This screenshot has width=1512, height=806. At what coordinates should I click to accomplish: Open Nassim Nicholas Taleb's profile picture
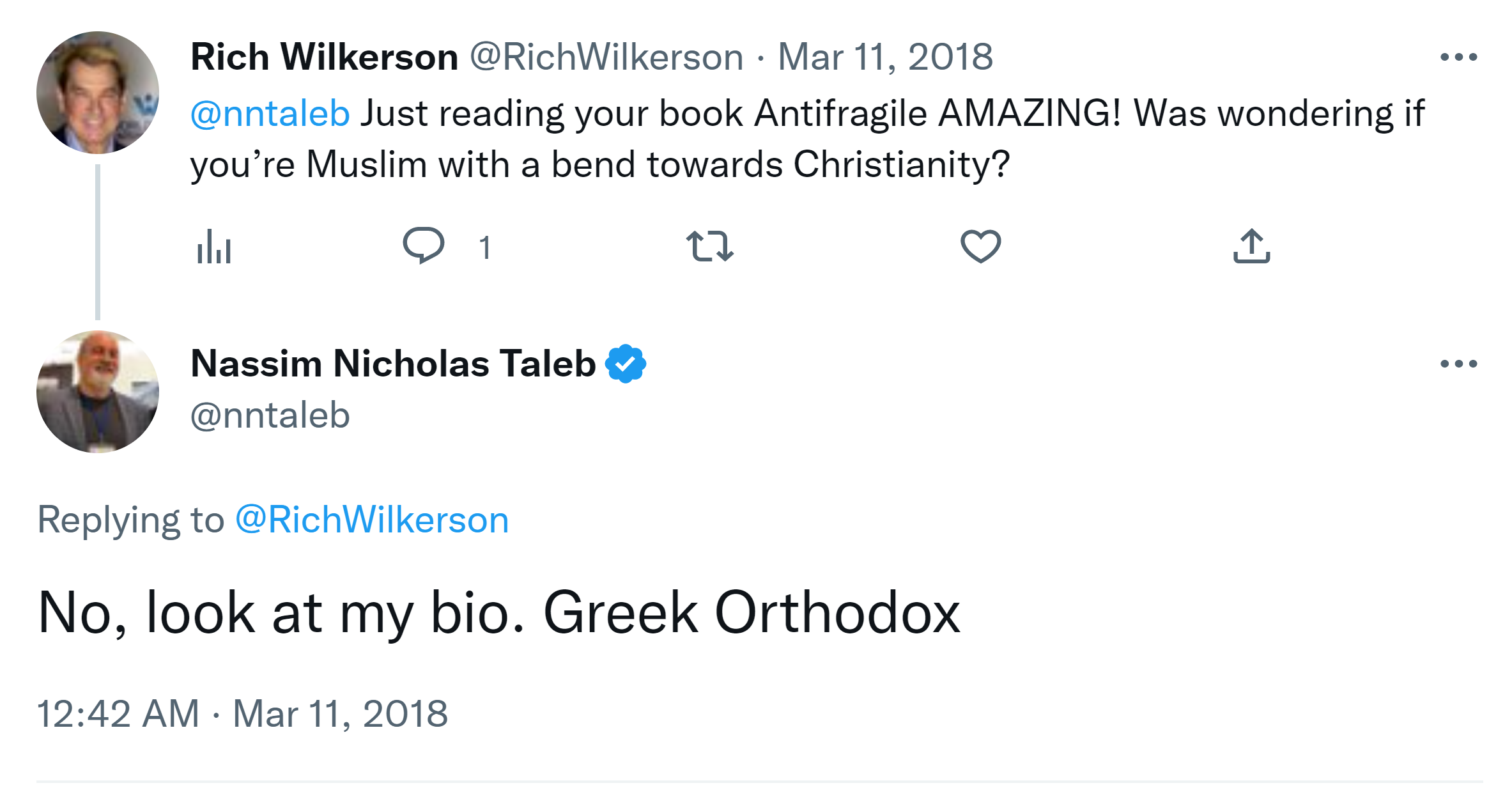coord(98,392)
